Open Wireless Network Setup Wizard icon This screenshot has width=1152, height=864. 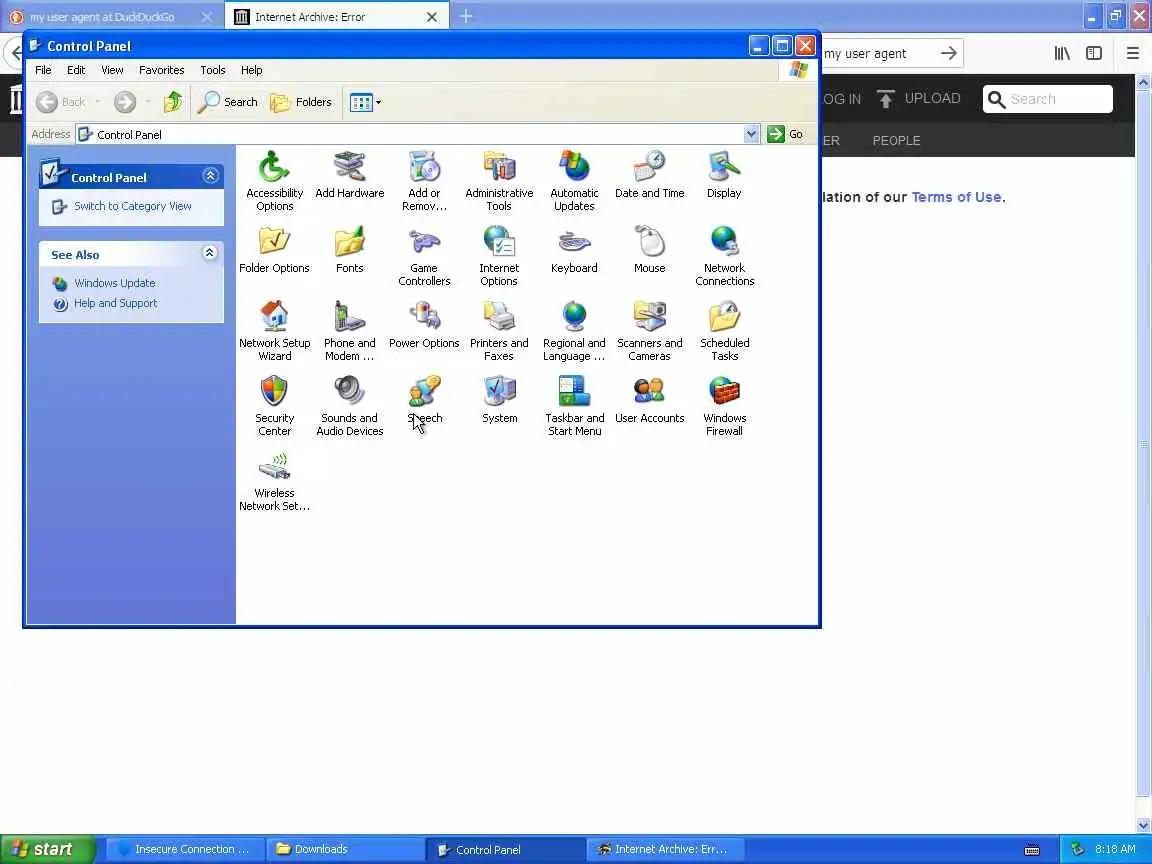coord(274,480)
